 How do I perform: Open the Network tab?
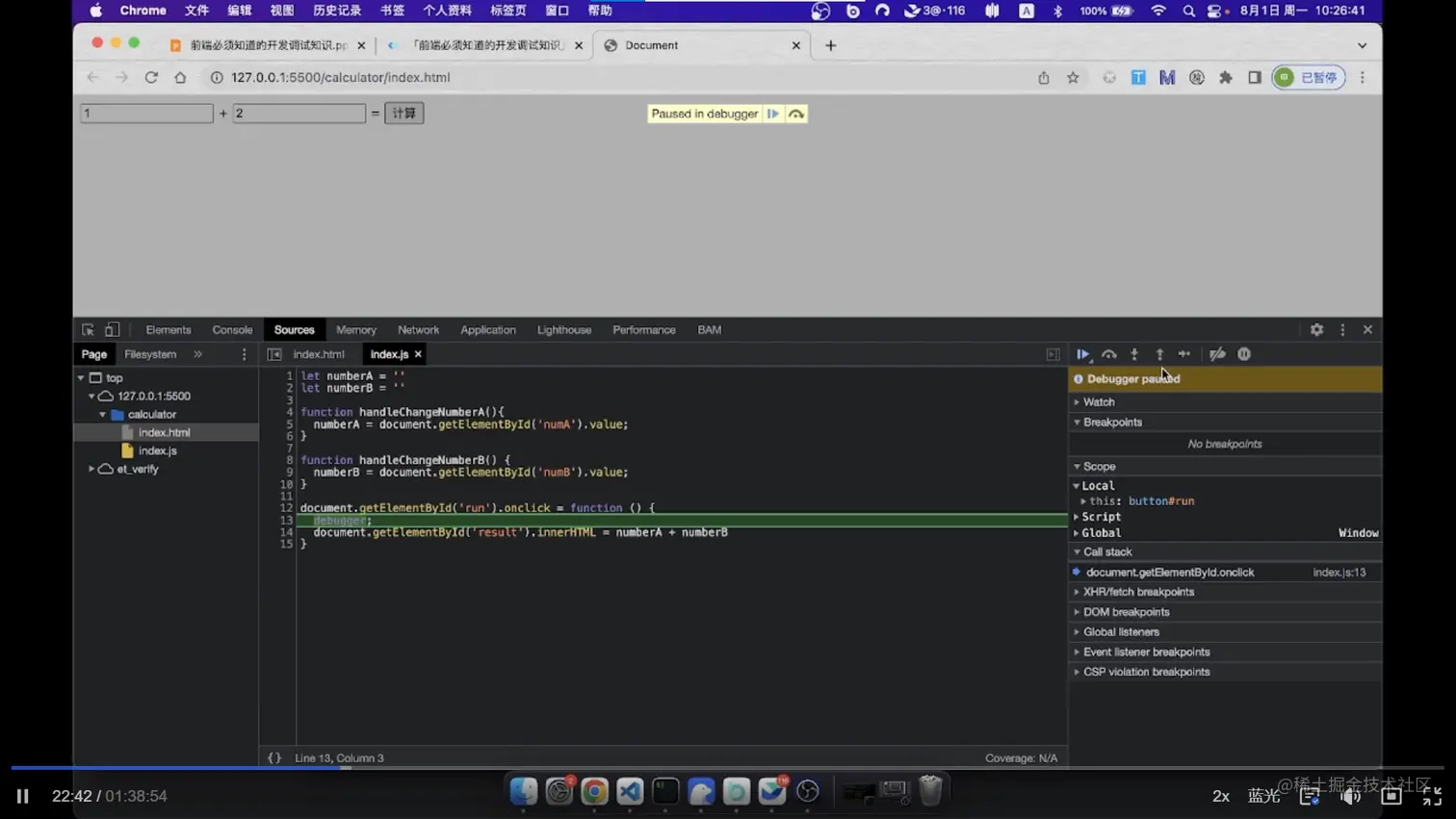coord(418,329)
